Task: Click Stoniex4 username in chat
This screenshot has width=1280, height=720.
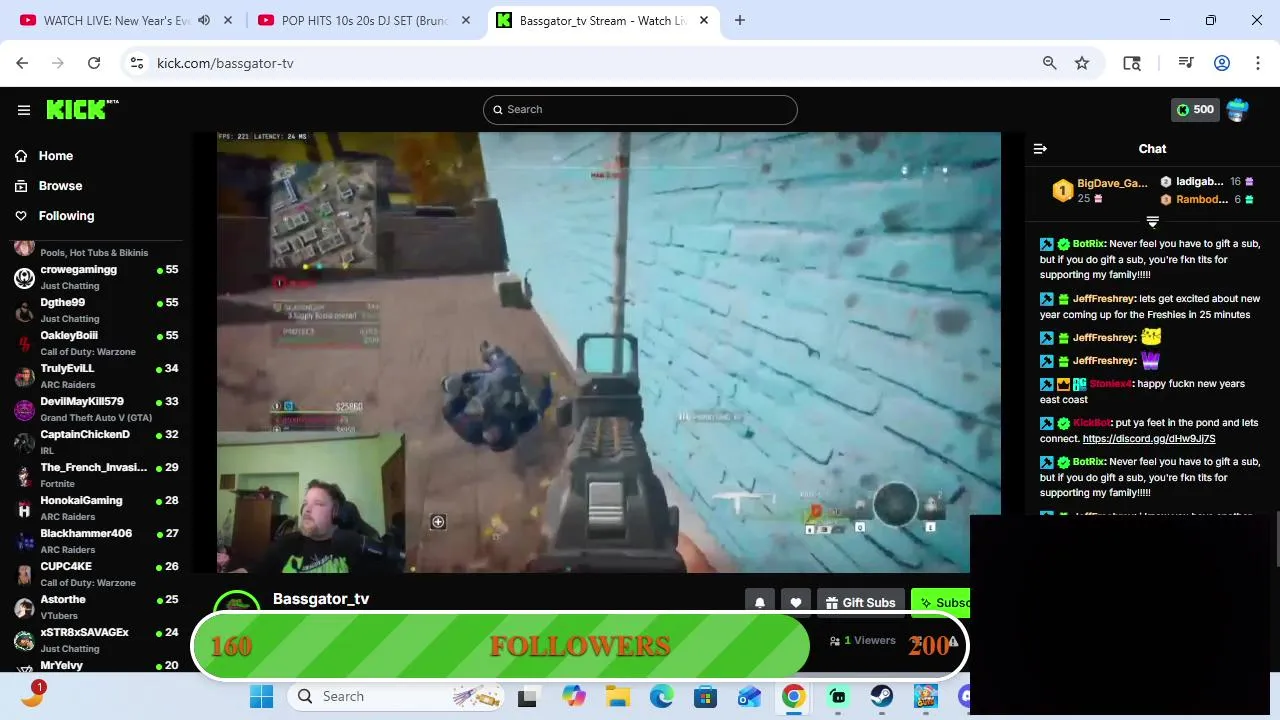Action: [1111, 384]
